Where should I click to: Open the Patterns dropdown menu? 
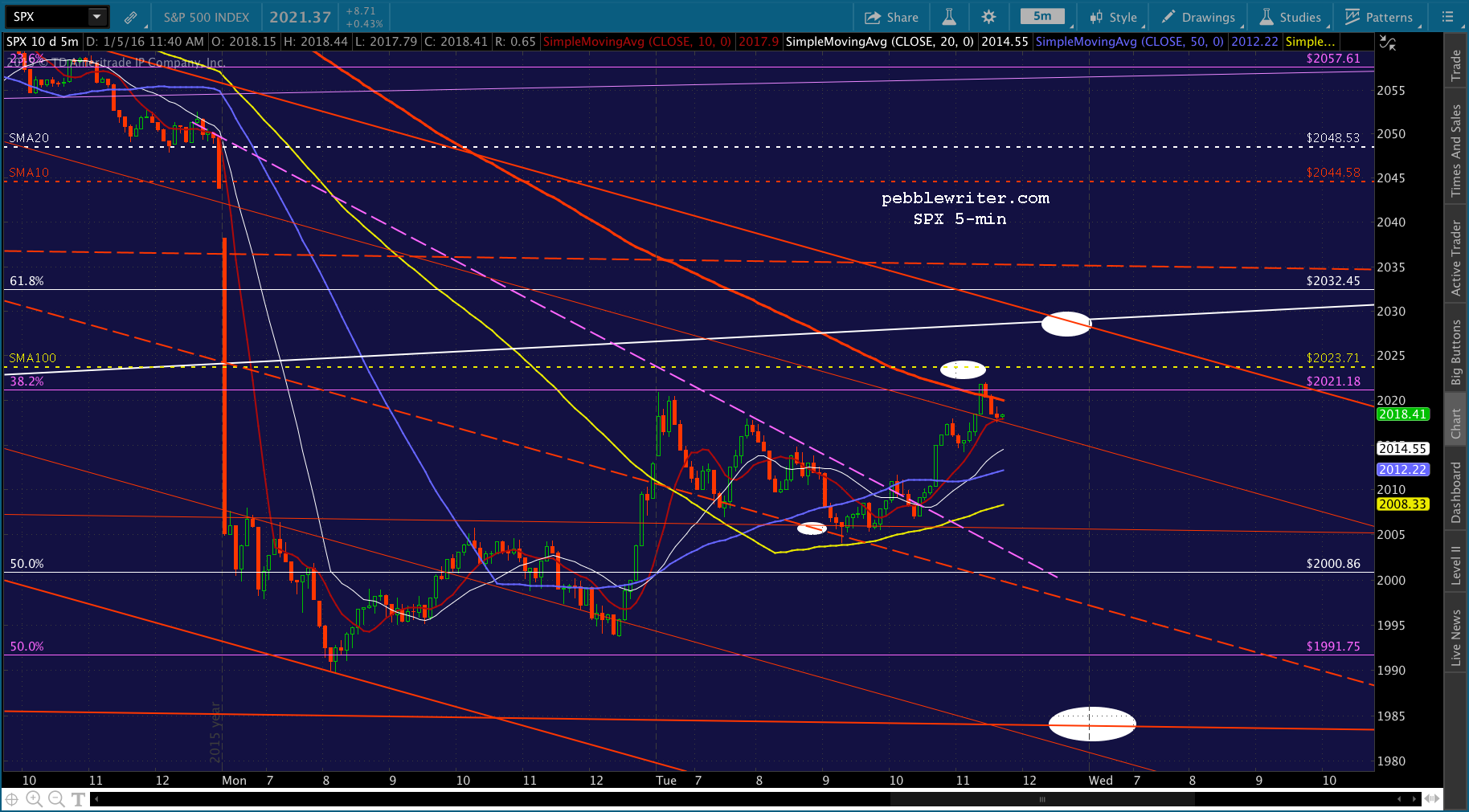point(1379,17)
